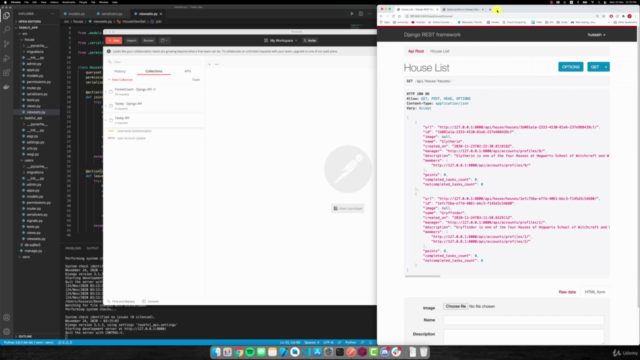The width and height of the screenshot is (640, 360).
Task: Click the Chrome profile avatar icon
Action: [x=629, y=16]
